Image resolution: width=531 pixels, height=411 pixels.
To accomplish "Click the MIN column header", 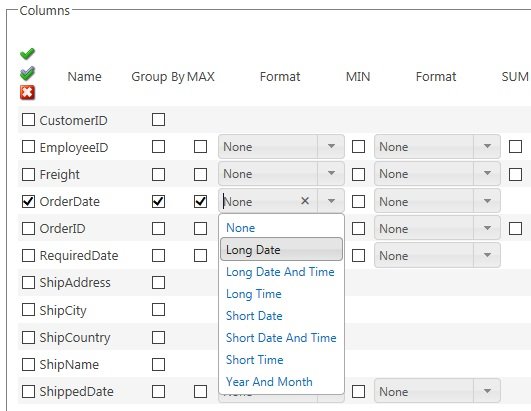I will coord(358,77).
